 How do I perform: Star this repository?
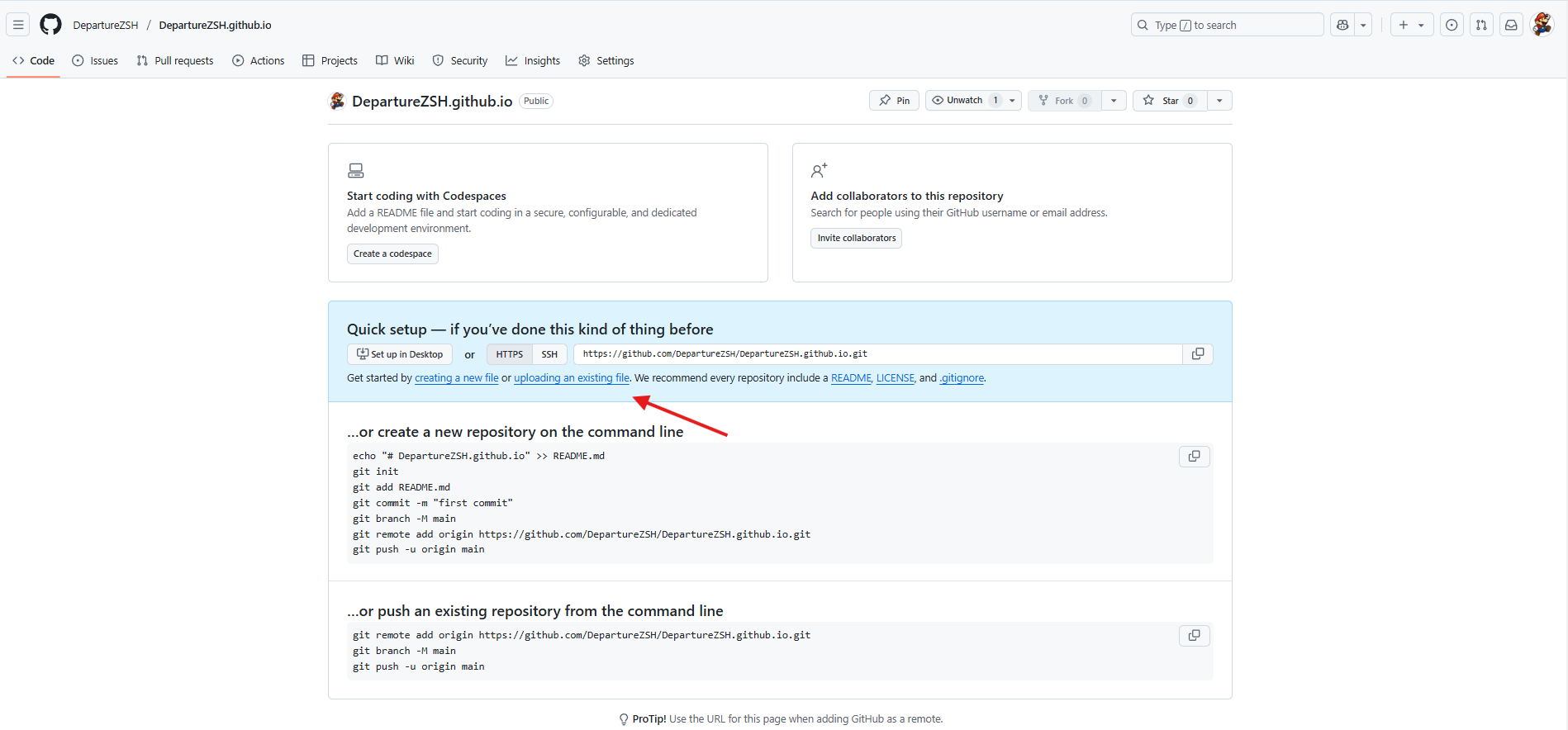1170,101
